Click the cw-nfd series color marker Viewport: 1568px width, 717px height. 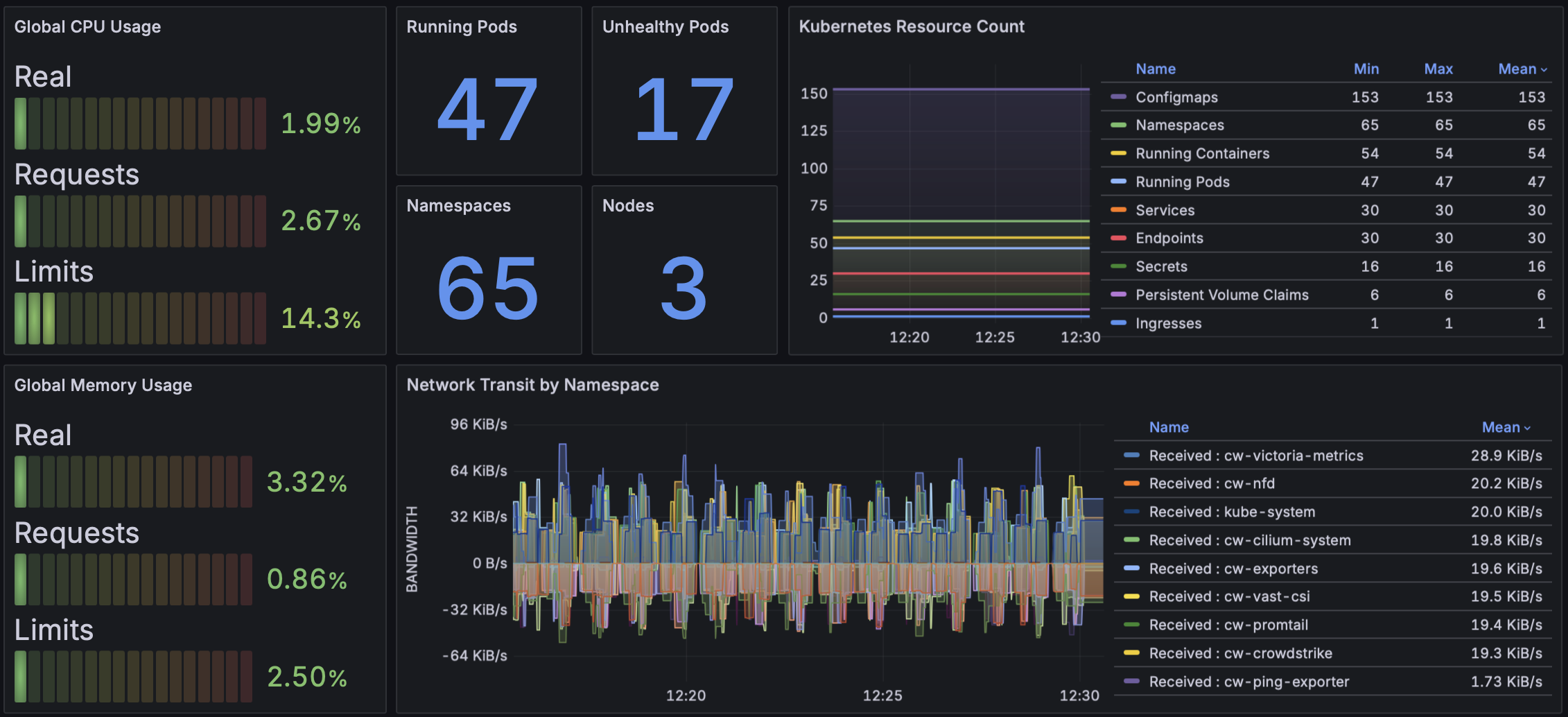point(1131,483)
